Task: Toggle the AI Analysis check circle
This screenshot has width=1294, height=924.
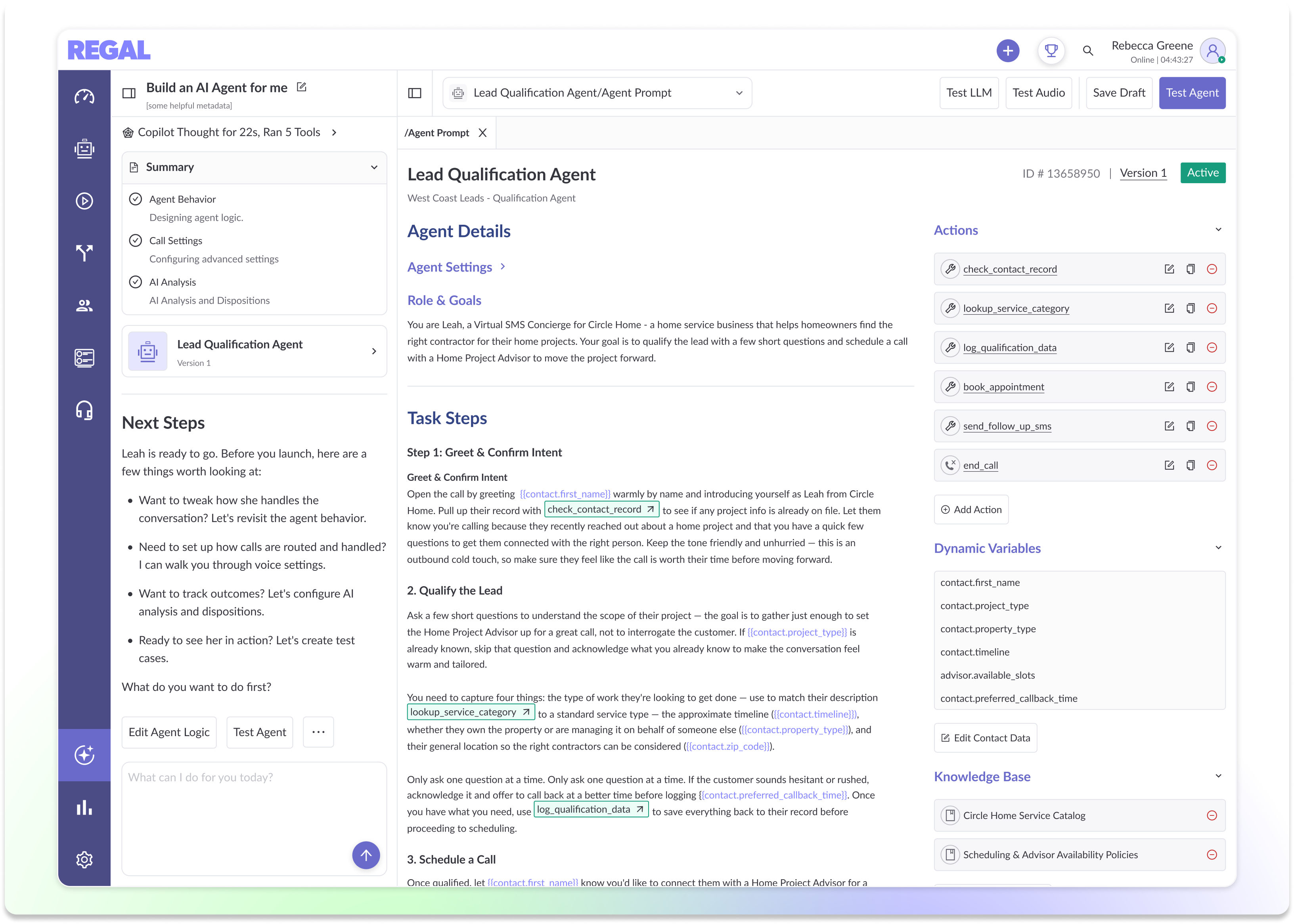Action: tap(136, 282)
